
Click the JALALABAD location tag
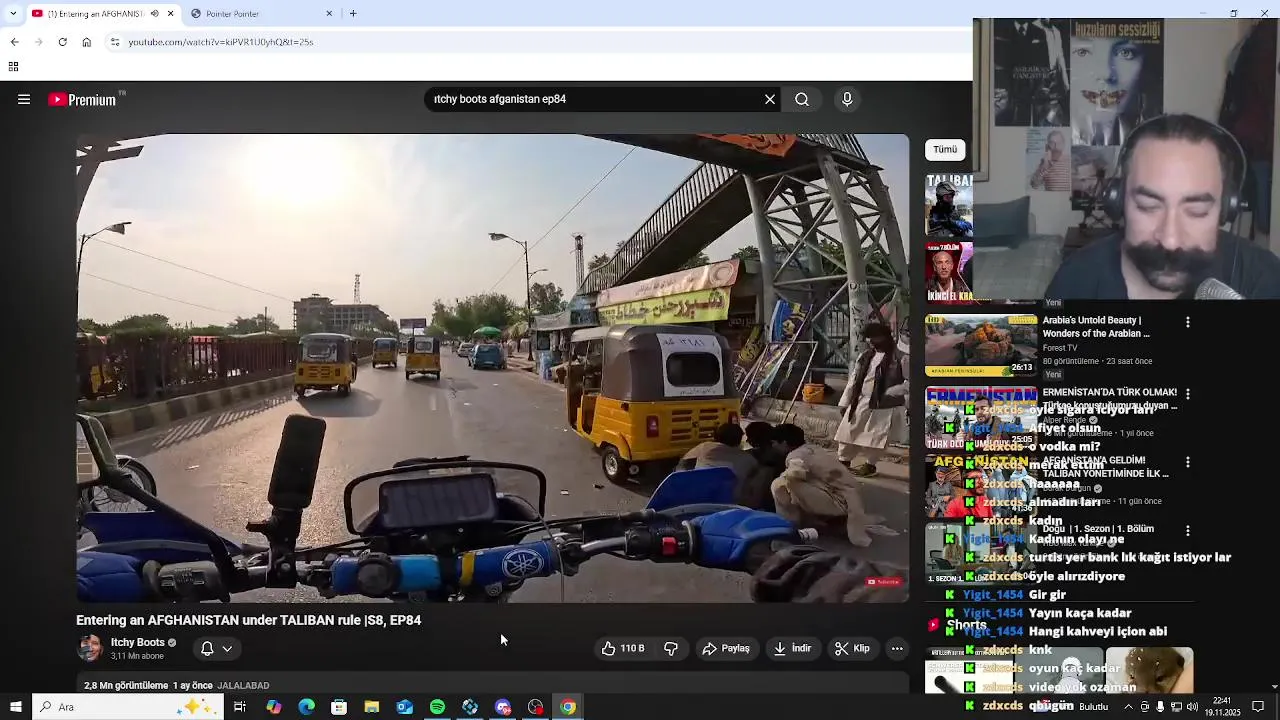point(243,685)
